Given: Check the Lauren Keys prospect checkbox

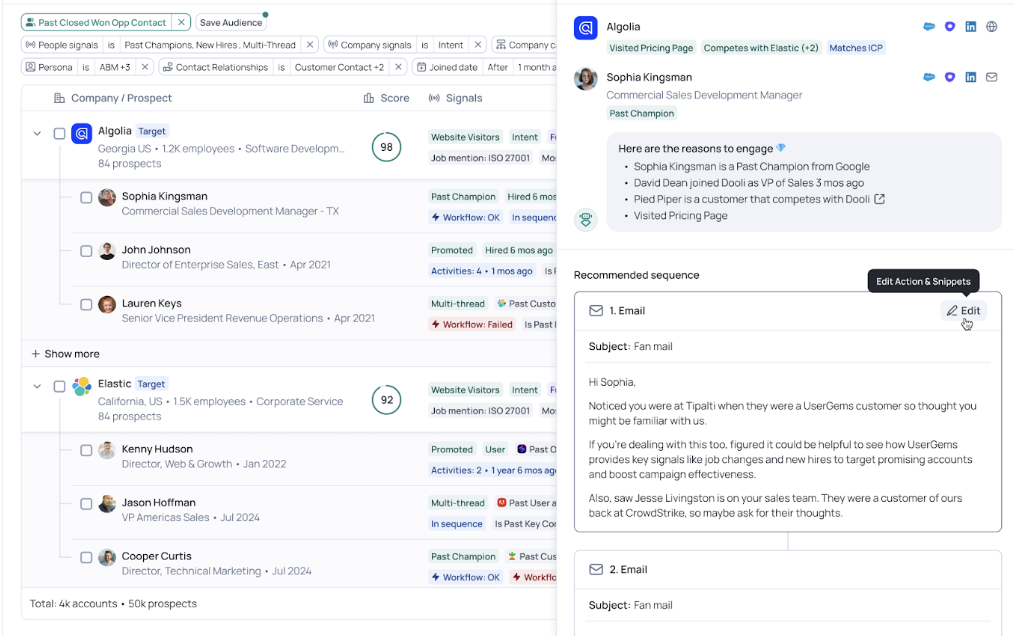Looking at the screenshot, I should coord(86,305).
